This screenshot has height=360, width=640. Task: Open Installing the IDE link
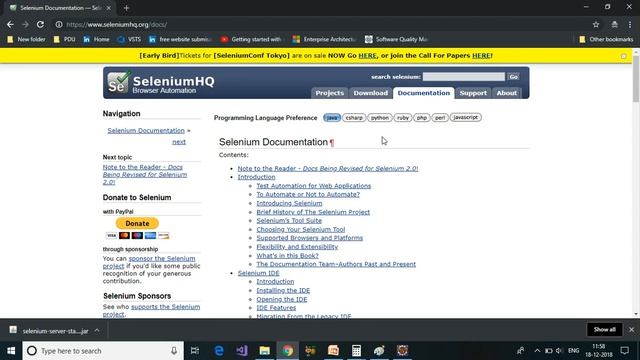tap(283, 291)
